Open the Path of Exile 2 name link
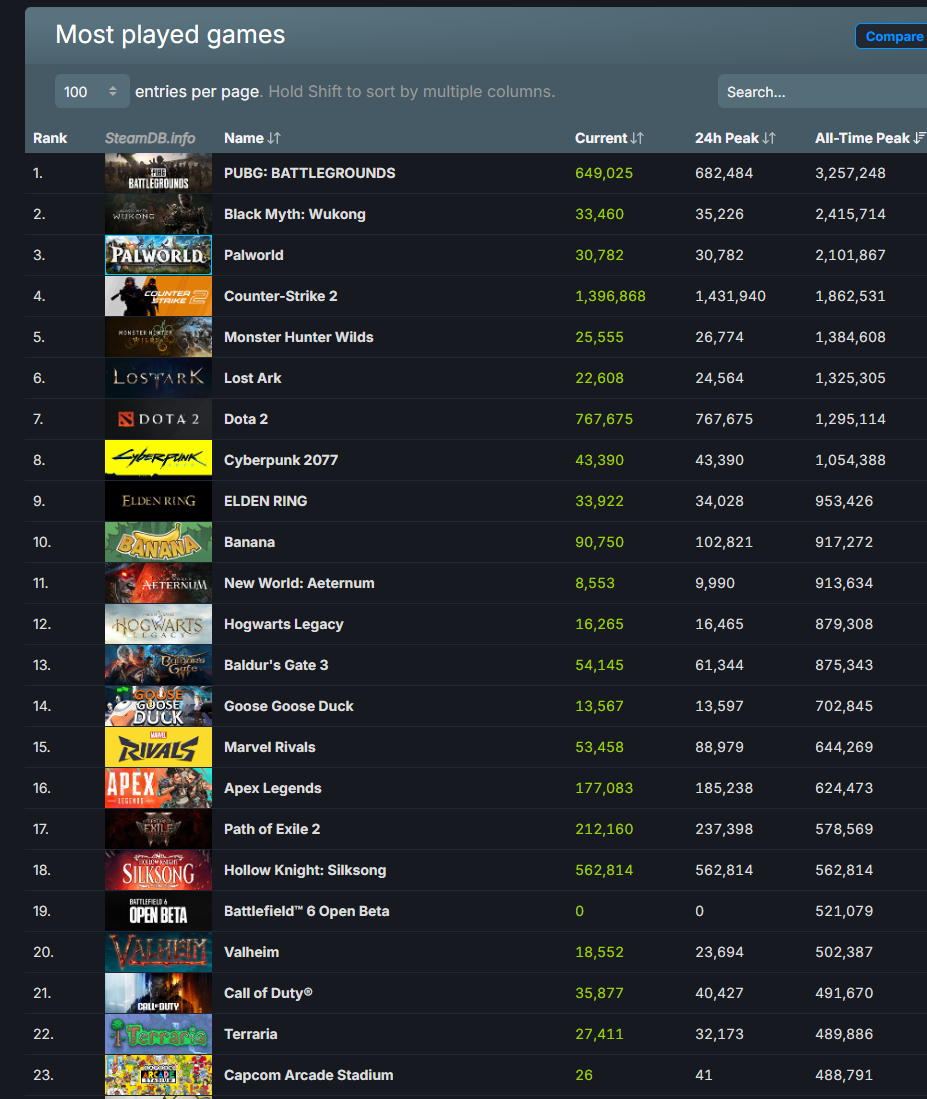The width and height of the screenshot is (927, 1099). (272, 829)
